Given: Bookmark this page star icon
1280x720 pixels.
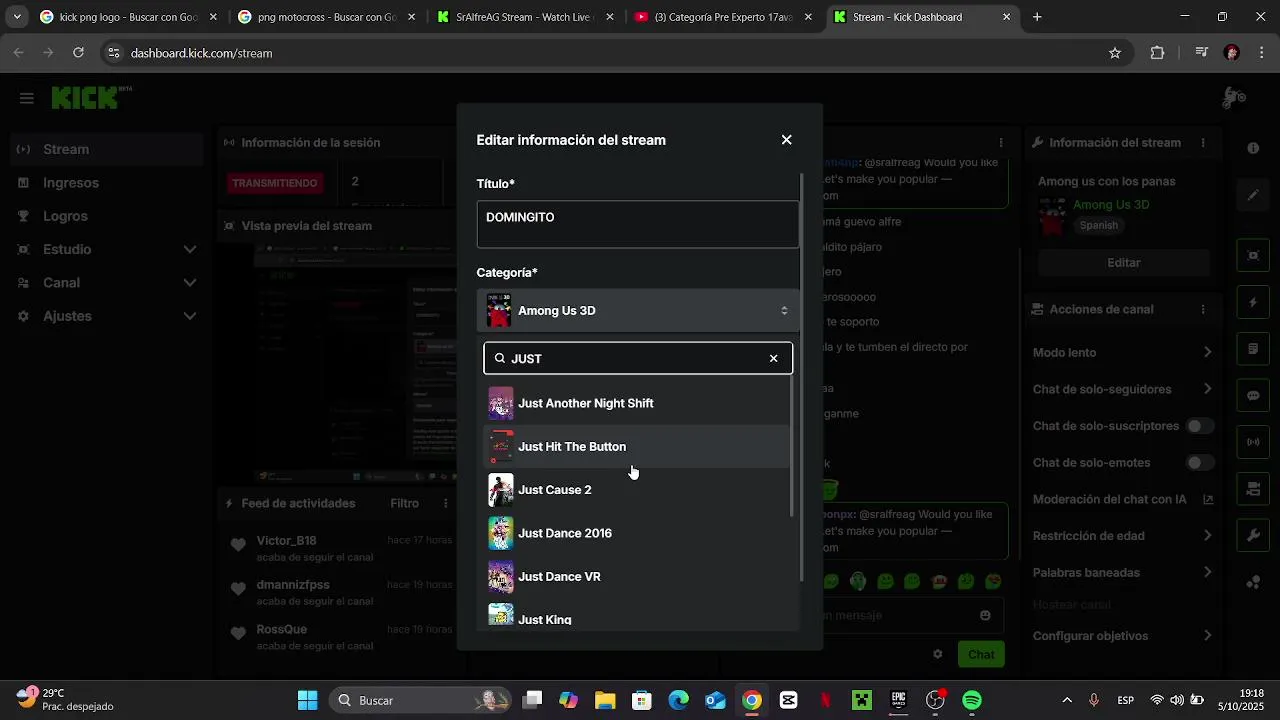Looking at the screenshot, I should pyautogui.click(x=1115, y=53).
